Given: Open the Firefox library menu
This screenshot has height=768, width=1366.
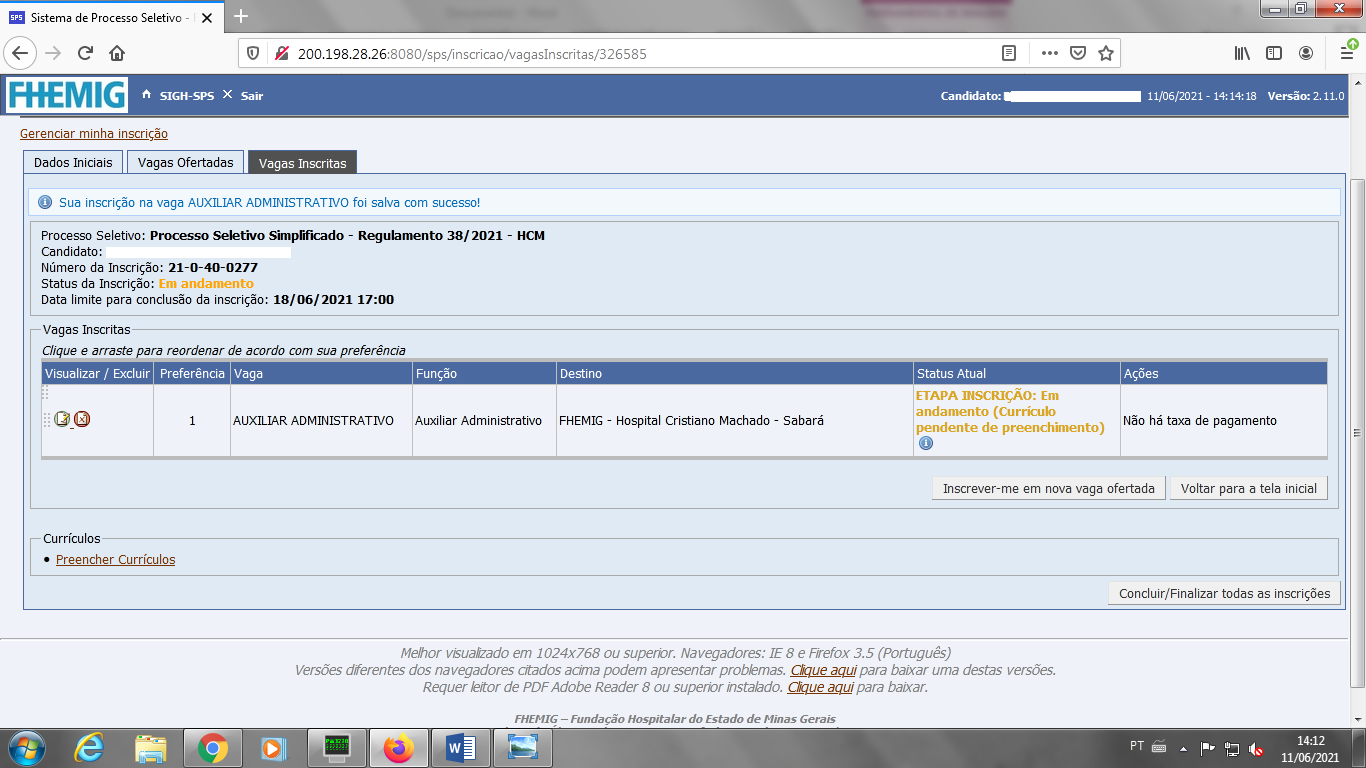Looking at the screenshot, I should coord(1242,53).
